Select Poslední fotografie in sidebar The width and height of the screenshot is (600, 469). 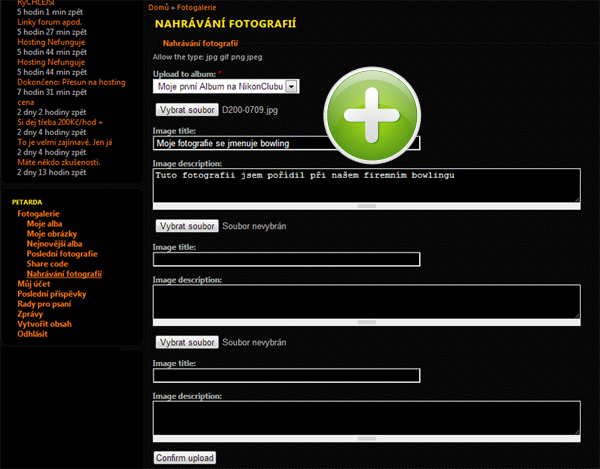click(62, 254)
